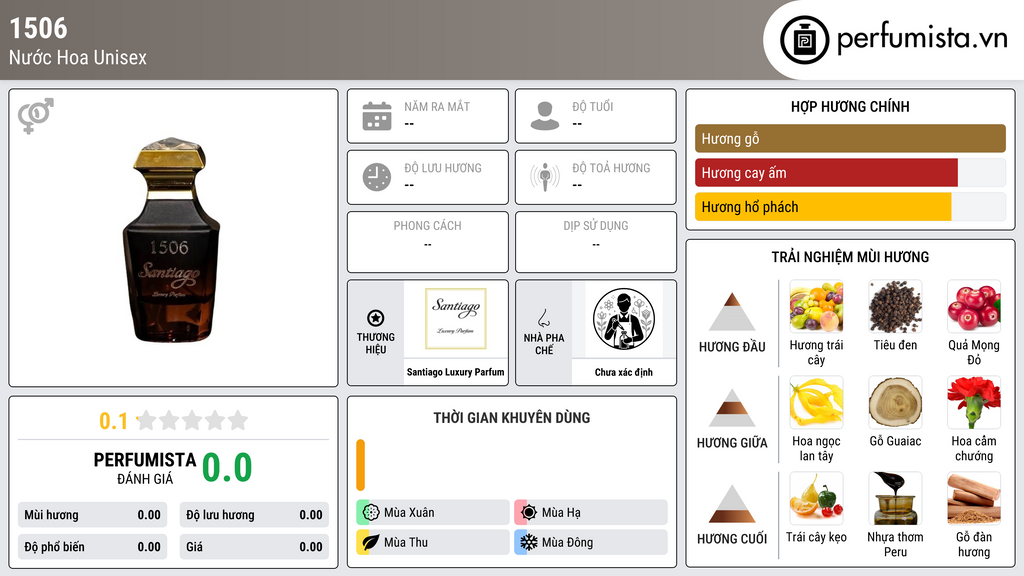Click the Hương trái cây note image
Viewport: 1024px width, 576px height.
[816, 306]
